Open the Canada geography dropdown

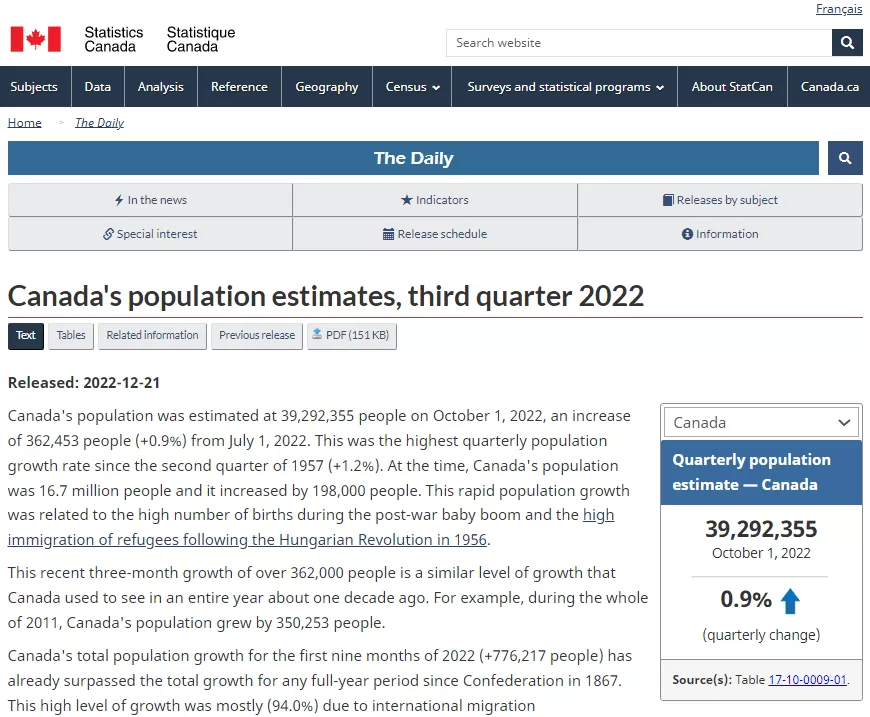click(761, 423)
